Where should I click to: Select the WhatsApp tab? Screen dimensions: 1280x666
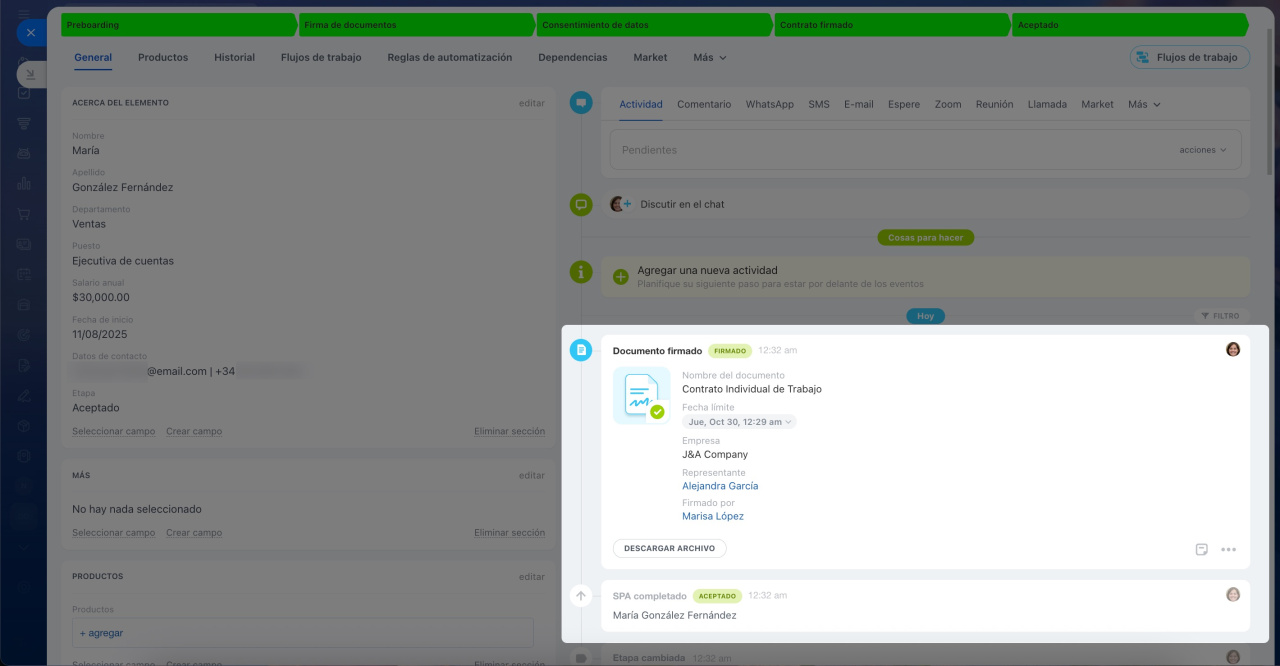[x=770, y=104]
